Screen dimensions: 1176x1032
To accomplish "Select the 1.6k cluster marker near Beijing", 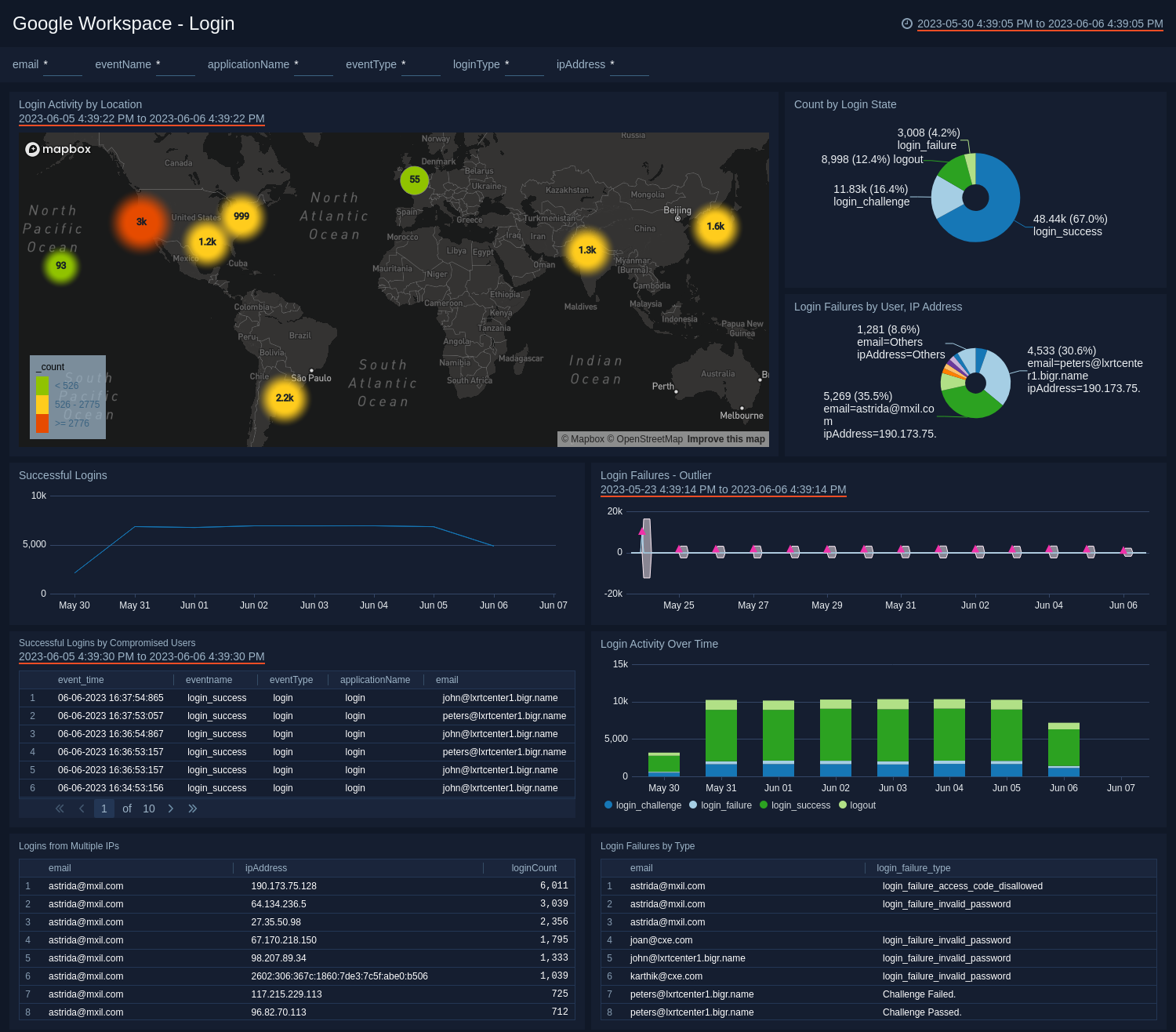I will click(715, 227).
